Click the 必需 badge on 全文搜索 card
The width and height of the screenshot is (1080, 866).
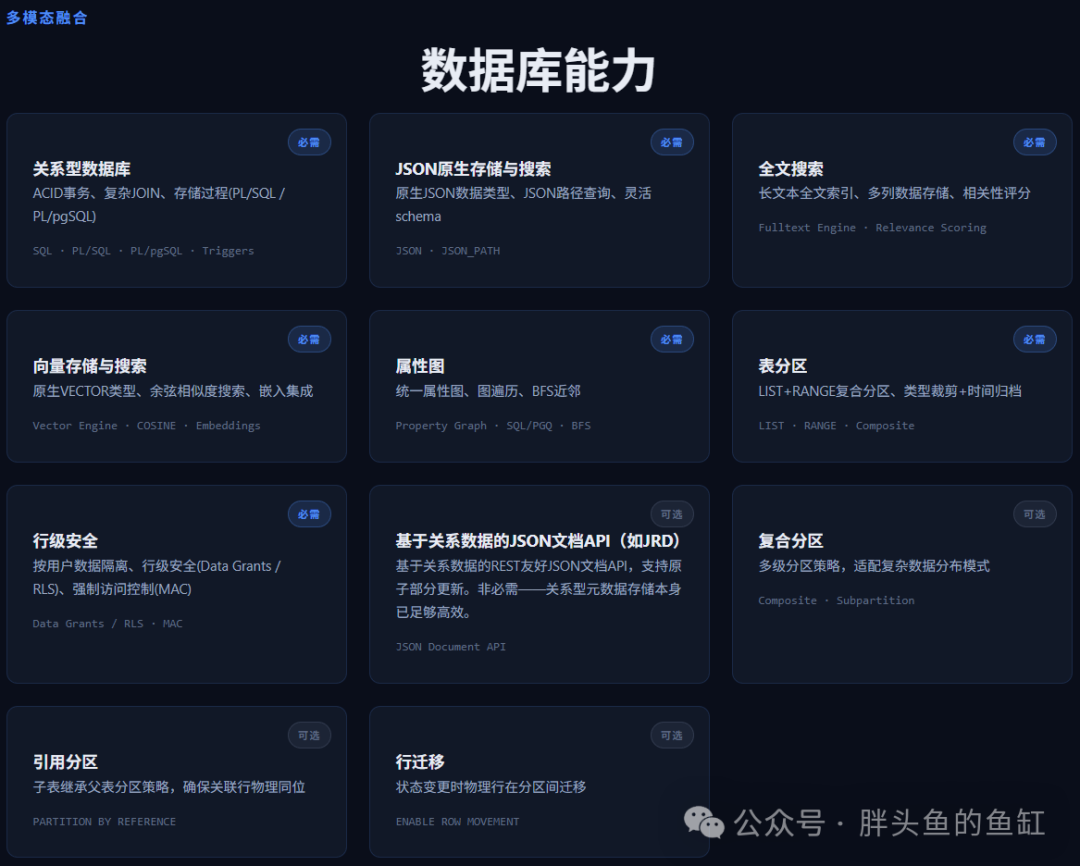click(x=1035, y=143)
